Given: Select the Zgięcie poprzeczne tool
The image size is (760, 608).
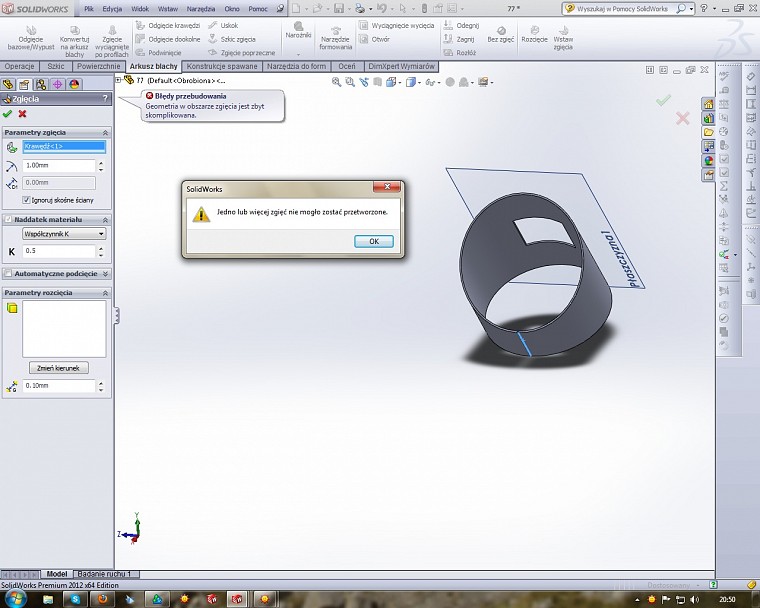Looking at the screenshot, I should [x=241, y=52].
